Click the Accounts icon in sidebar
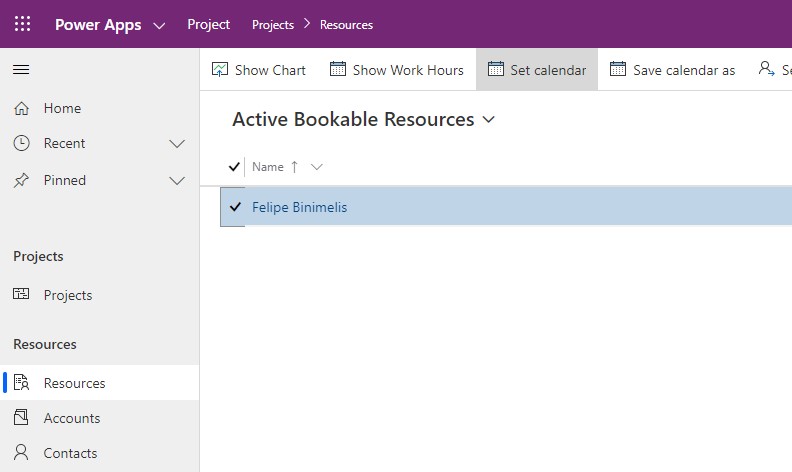 point(21,417)
